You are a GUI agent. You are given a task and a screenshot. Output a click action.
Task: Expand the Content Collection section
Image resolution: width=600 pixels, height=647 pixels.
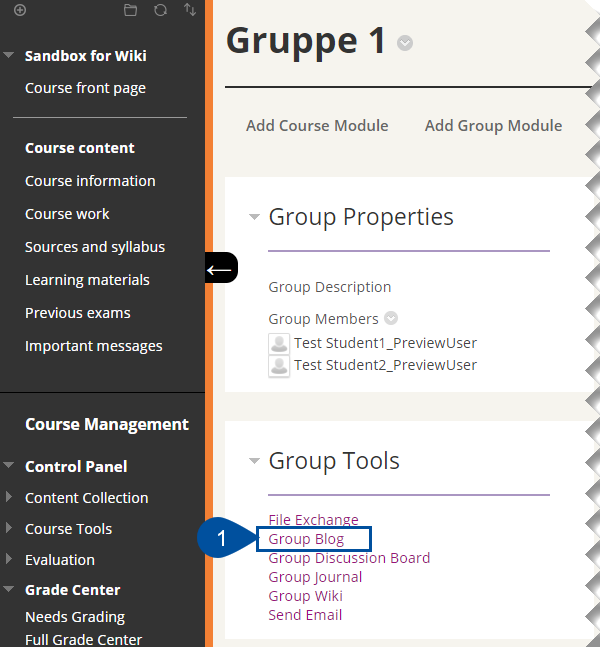[x=9, y=497]
